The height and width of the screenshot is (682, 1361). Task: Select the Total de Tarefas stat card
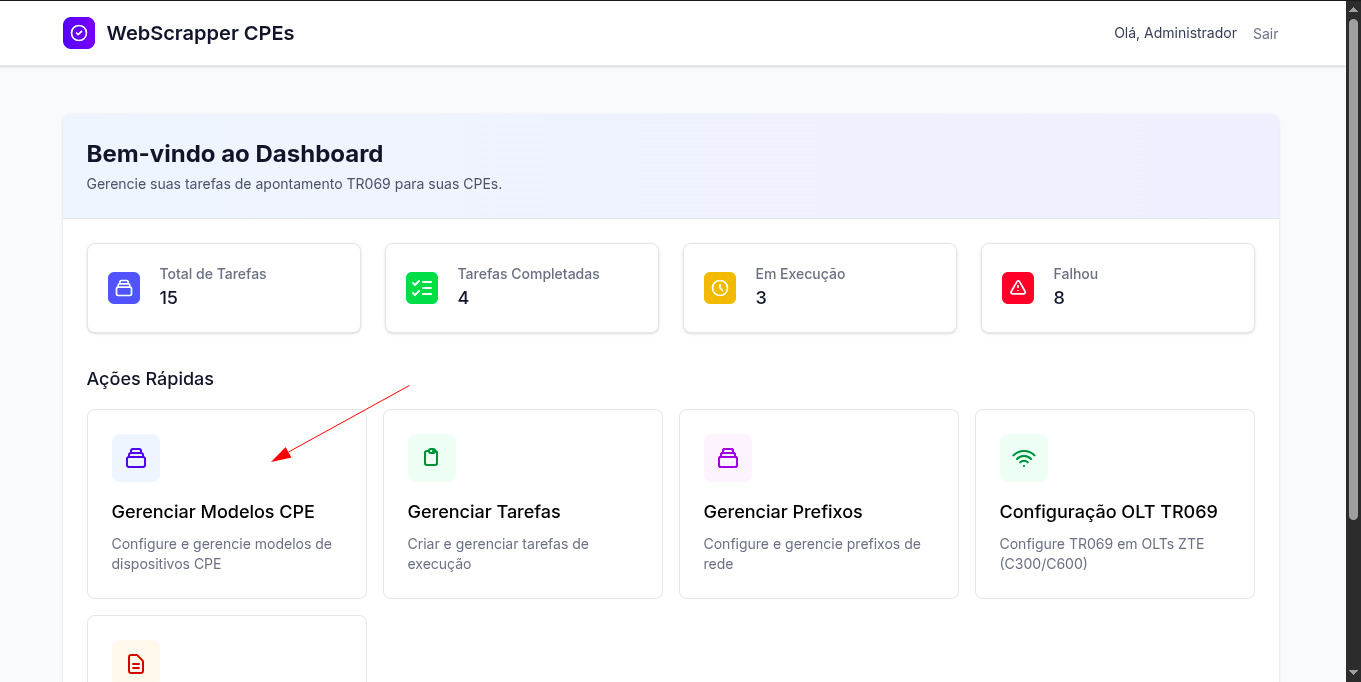click(x=224, y=288)
